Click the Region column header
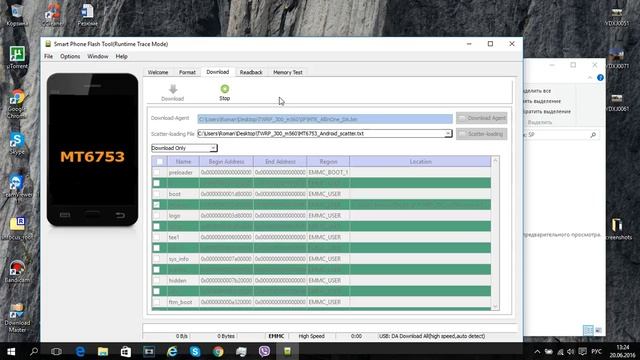Screen dimensions: 640x360 tap(328, 162)
